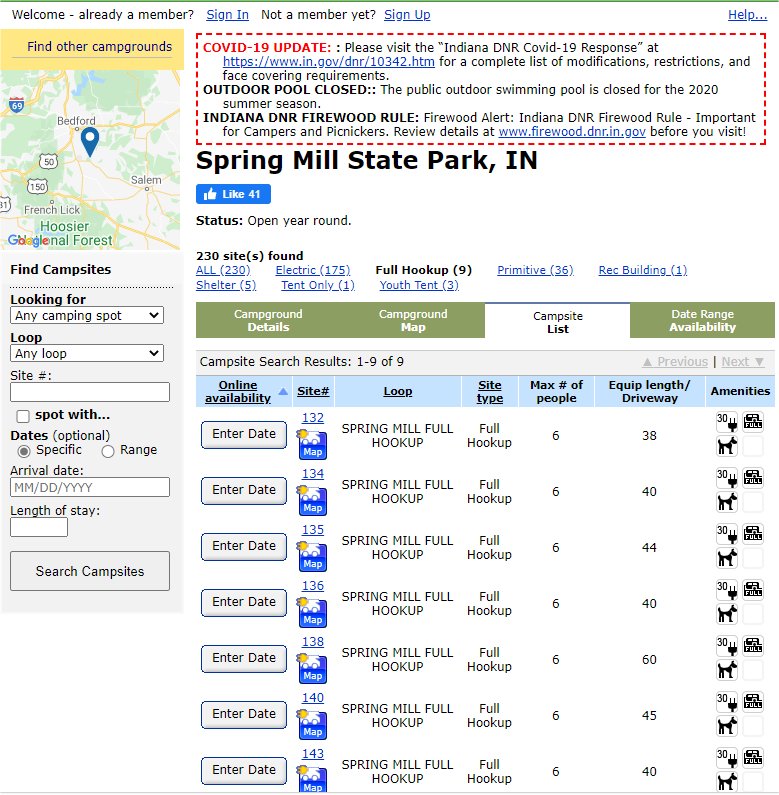Click the 30 amp electric icon for site 132
This screenshot has width=779, height=795.
727,422
